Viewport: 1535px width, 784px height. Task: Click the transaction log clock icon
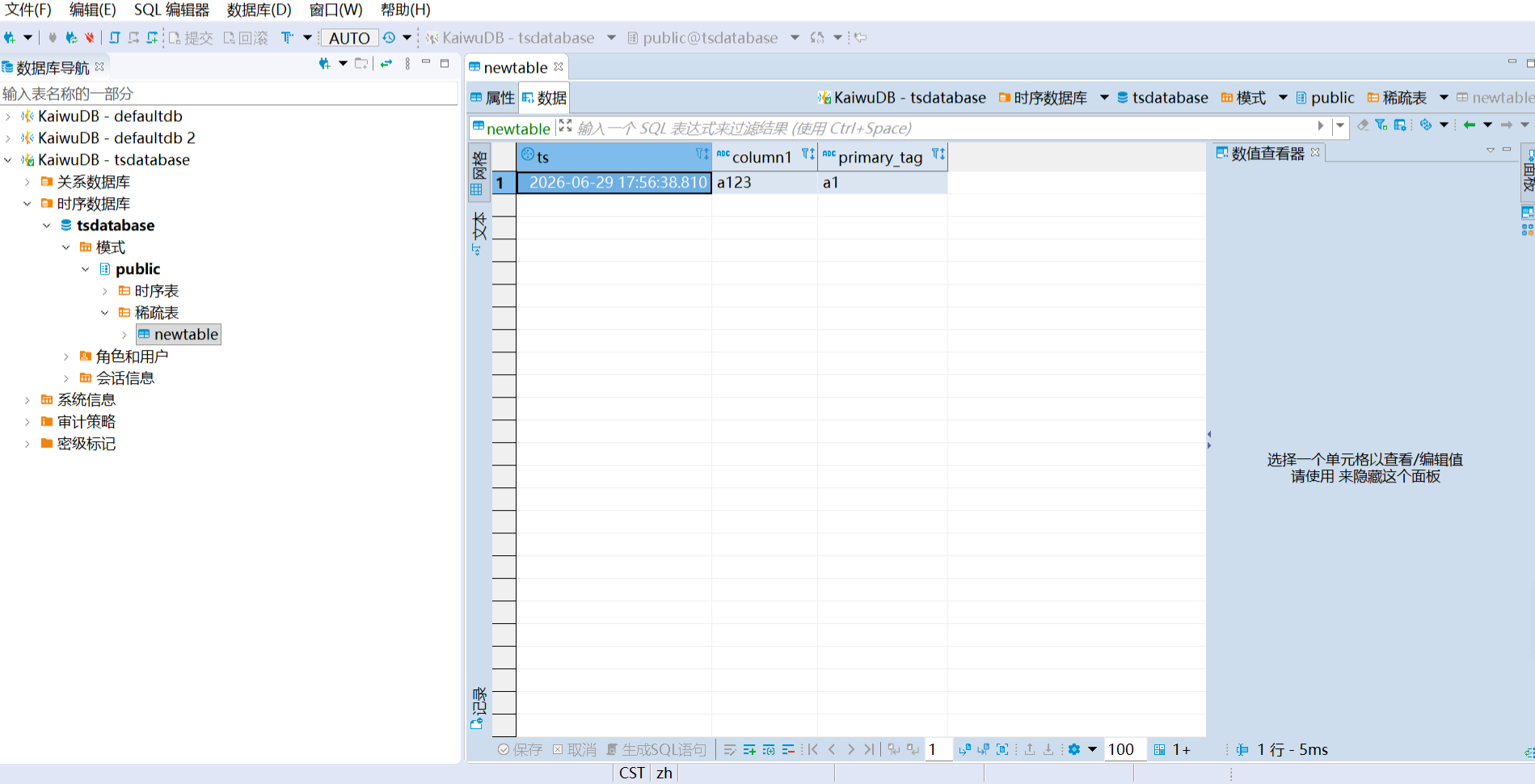[x=390, y=37]
